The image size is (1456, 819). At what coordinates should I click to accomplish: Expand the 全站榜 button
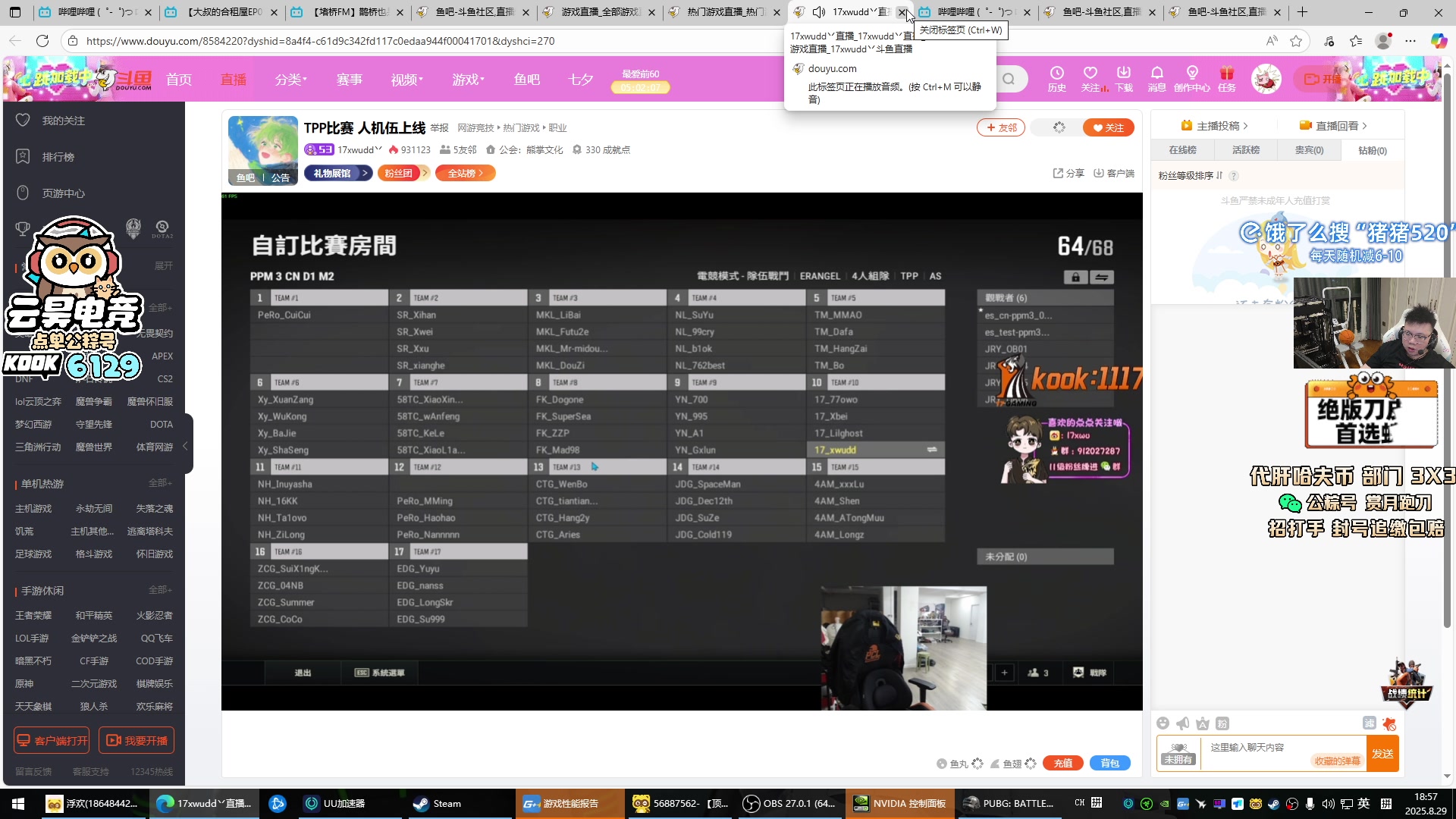(x=465, y=174)
